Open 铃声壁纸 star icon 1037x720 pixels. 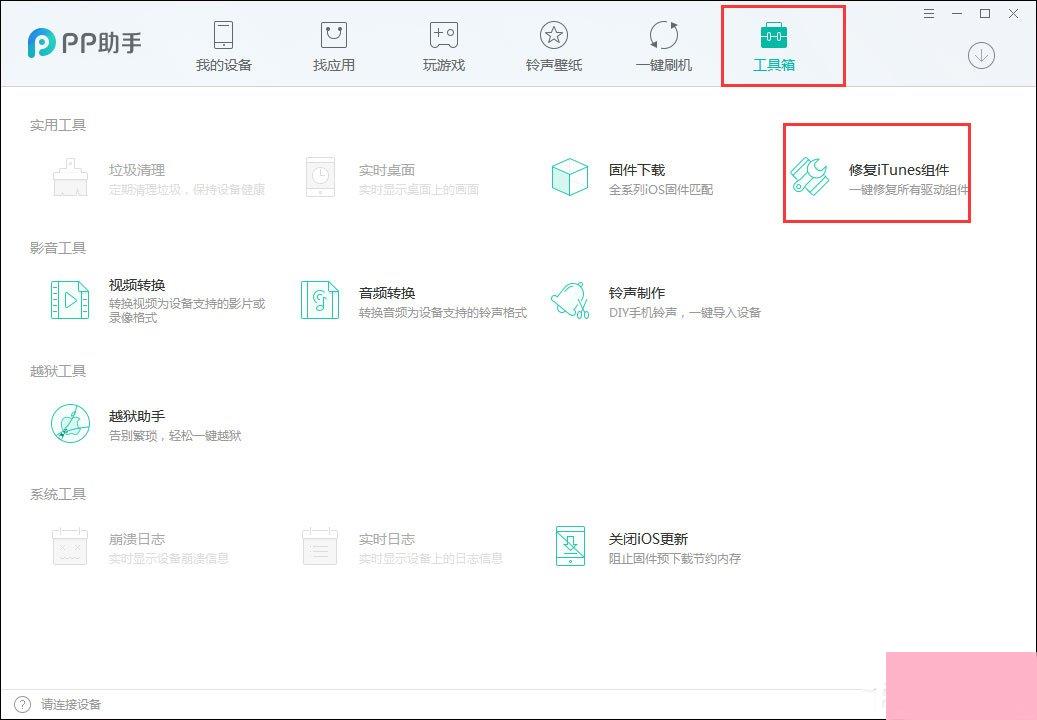click(x=554, y=35)
